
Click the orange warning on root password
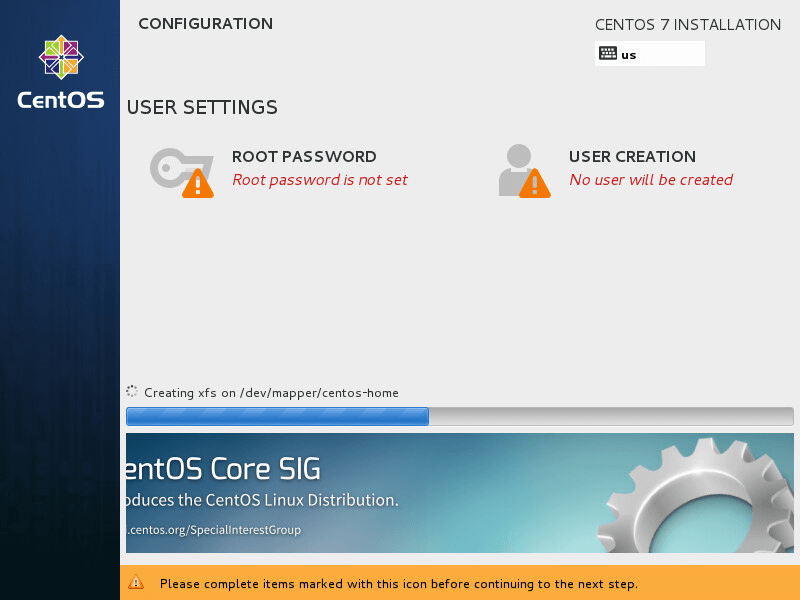coord(198,183)
